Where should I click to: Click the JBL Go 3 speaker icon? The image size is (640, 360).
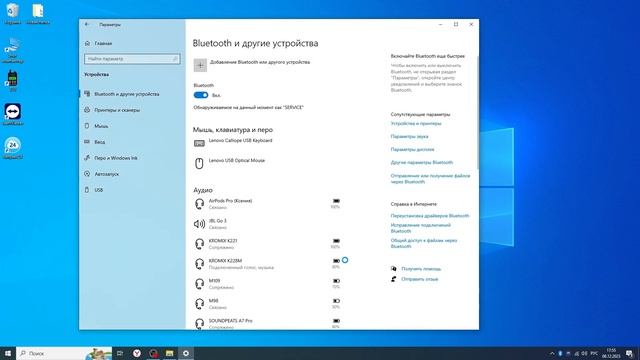click(199, 224)
